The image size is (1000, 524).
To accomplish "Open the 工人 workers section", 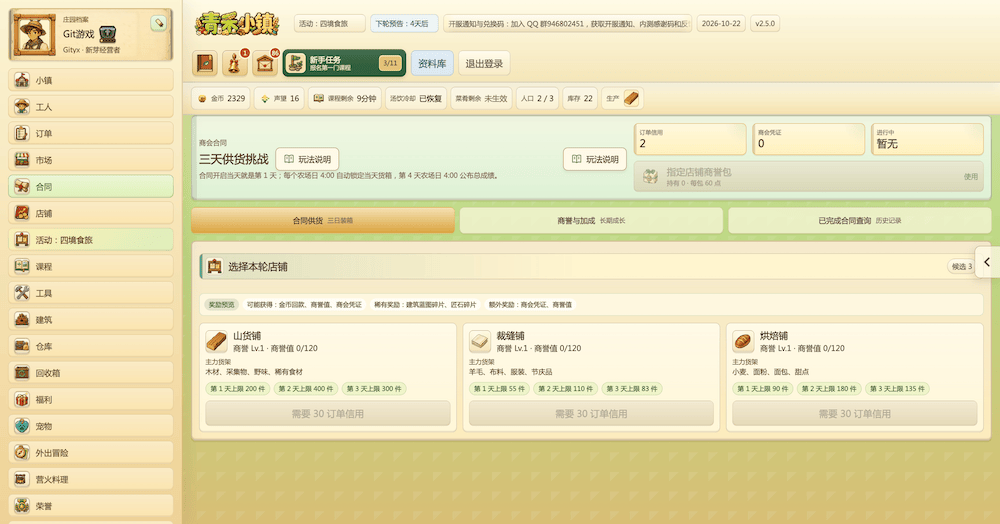I will [91, 107].
